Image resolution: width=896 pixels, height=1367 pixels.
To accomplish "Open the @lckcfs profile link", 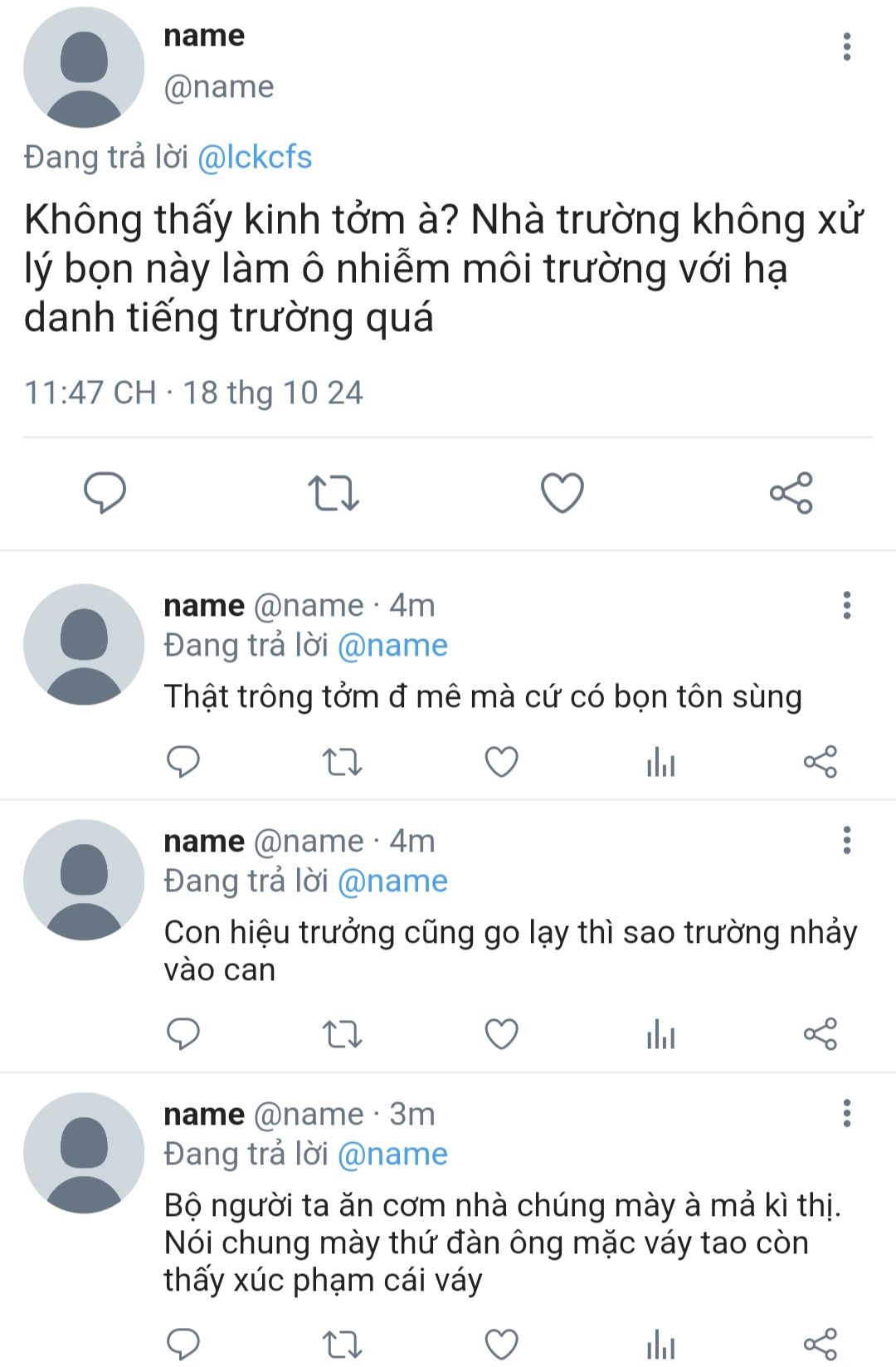I will tap(255, 157).
